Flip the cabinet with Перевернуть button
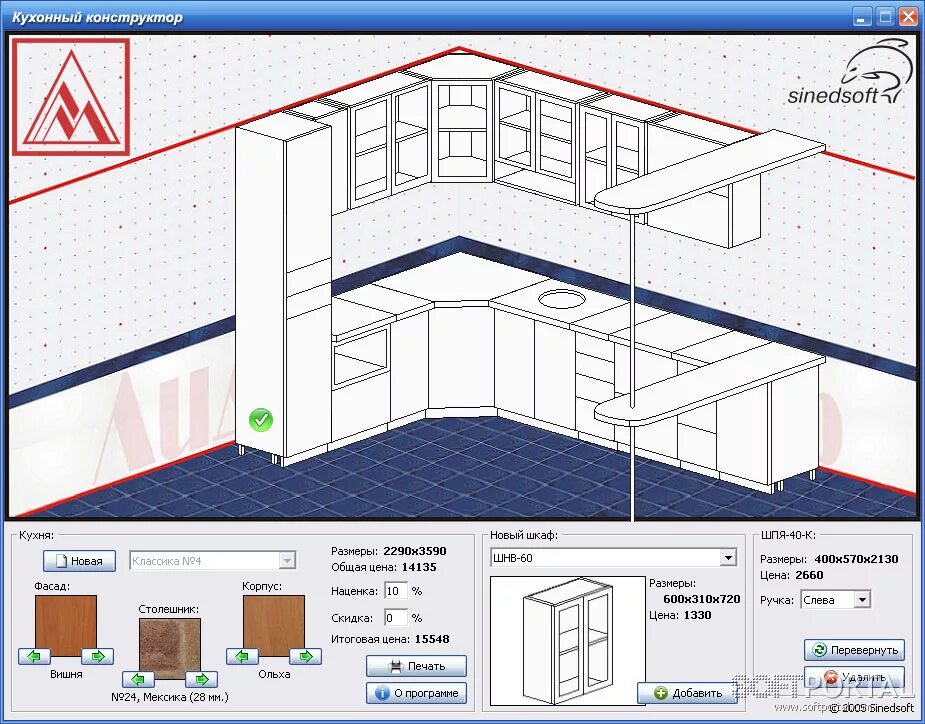925x724 pixels. pyautogui.click(x=855, y=650)
